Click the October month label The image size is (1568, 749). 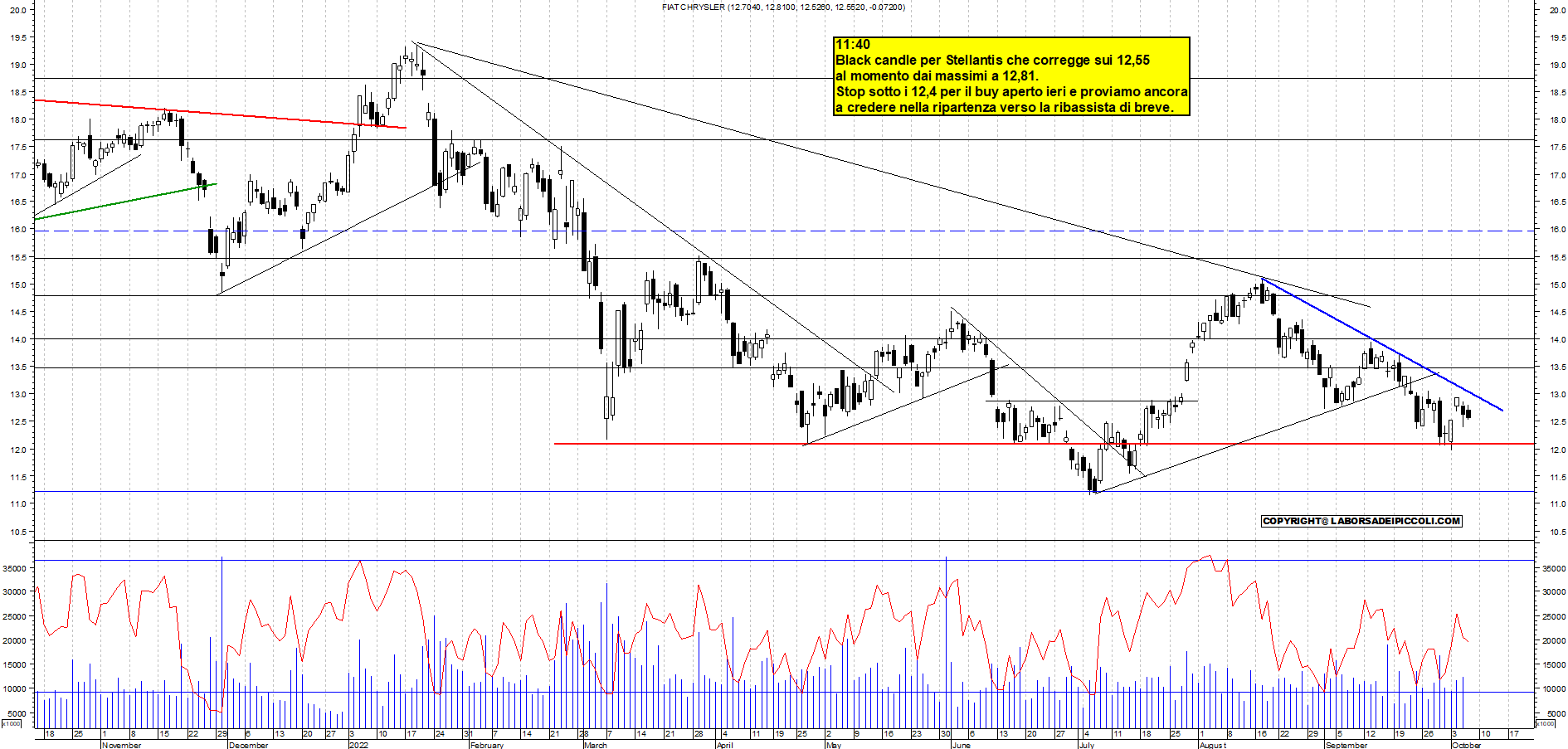click(x=1466, y=745)
